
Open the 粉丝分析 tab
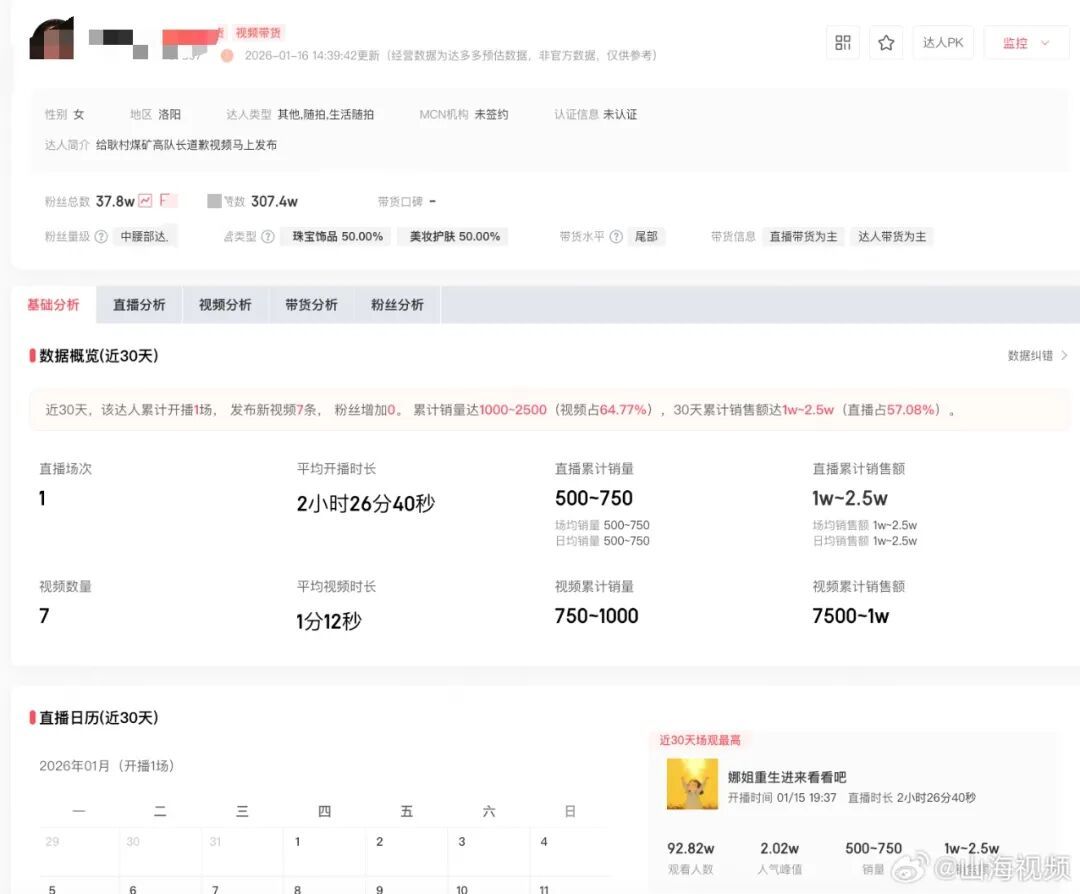[397, 305]
